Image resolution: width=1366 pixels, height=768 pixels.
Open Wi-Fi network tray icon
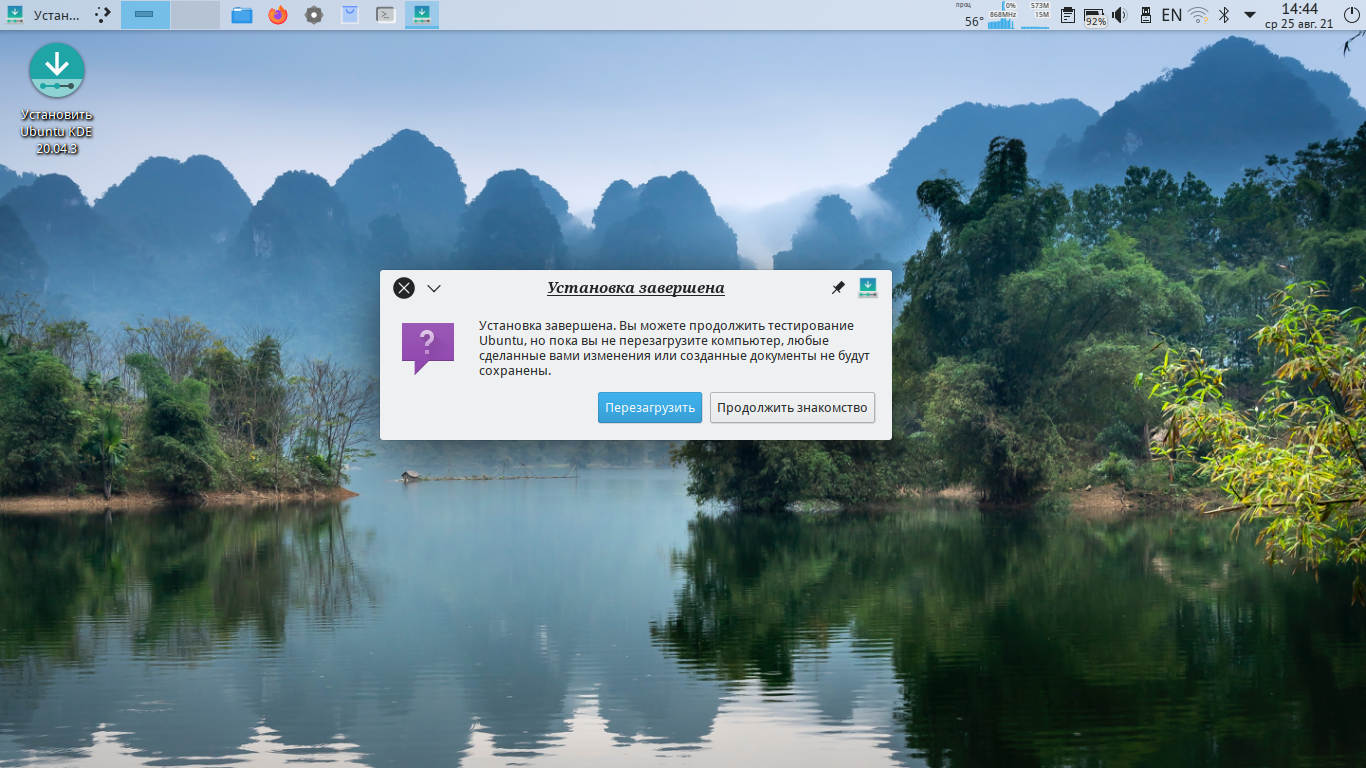click(1198, 15)
